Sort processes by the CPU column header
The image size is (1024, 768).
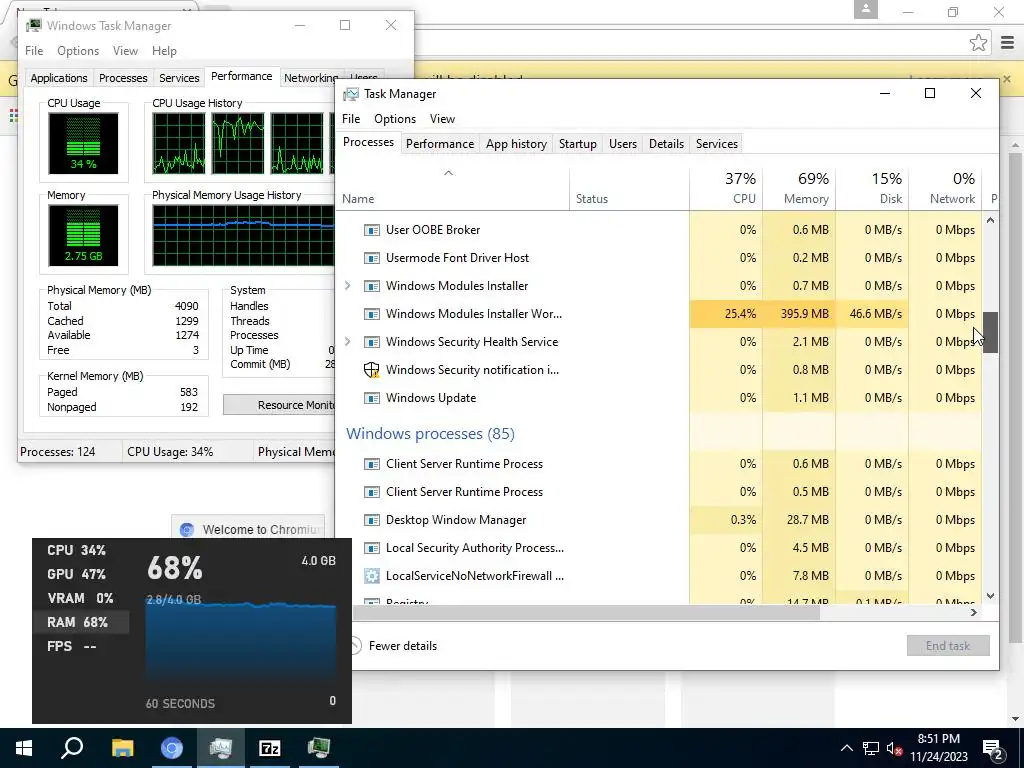726,188
